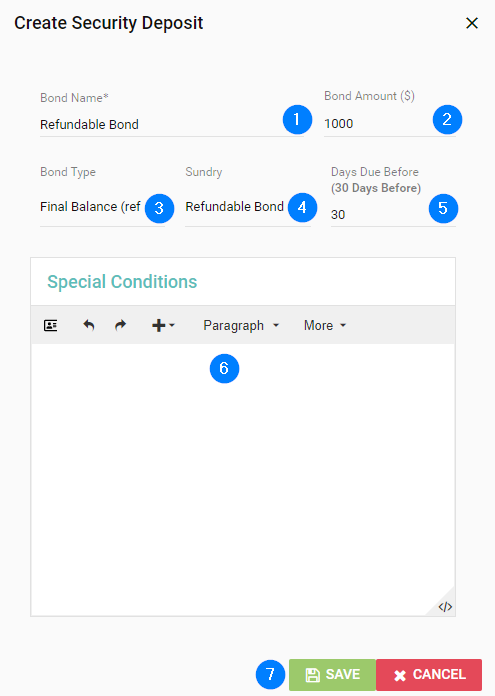
Task: Click the CANCEL button
Action: (429, 675)
